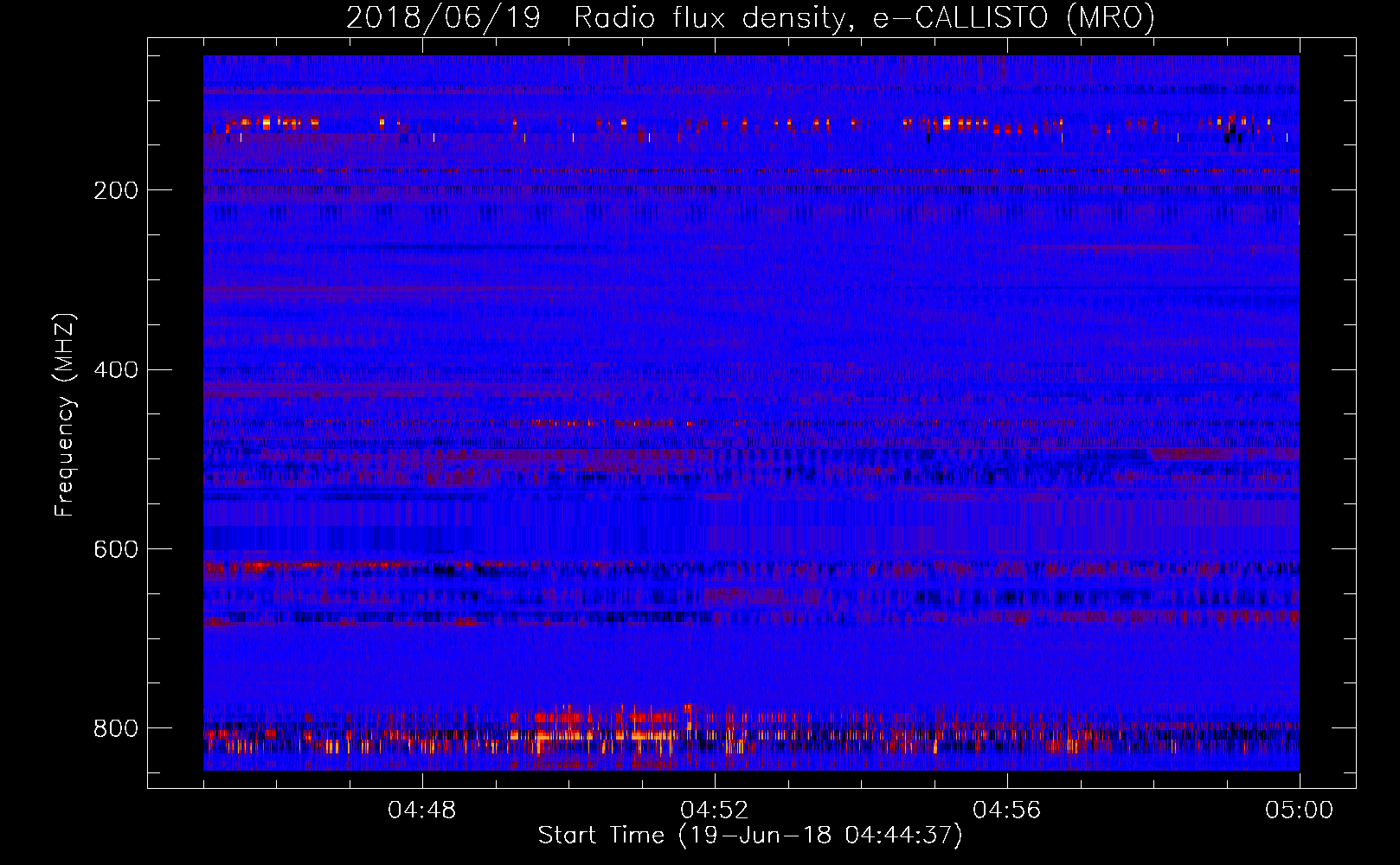1400x865 pixels.
Task: Click the plot title mentioning e-CALLISTO (MRO)
Action: tap(750, 17)
